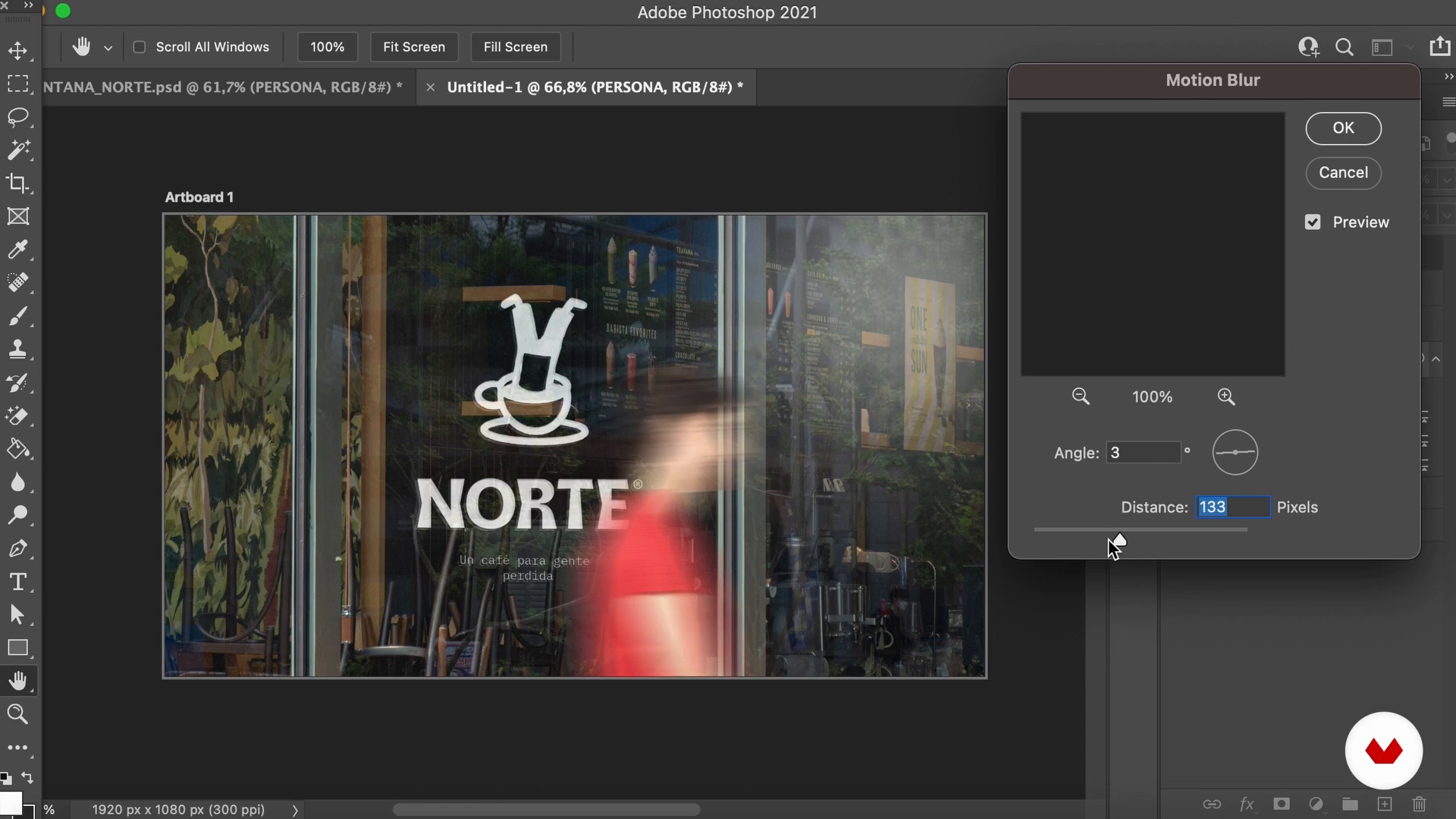
Task: Zoom out the Motion Blur preview
Action: 1081,397
